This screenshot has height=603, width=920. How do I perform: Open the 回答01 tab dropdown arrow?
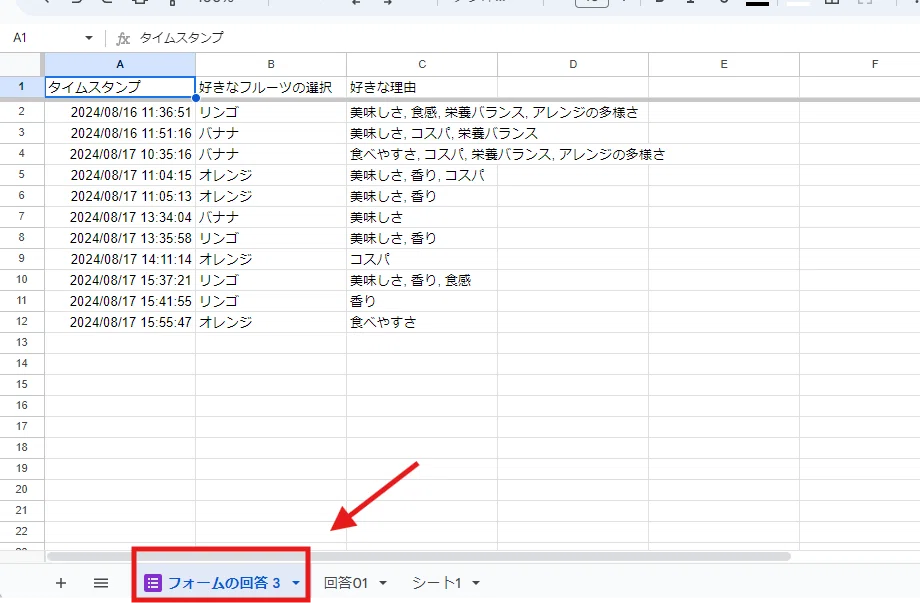click(x=383, y=583)
